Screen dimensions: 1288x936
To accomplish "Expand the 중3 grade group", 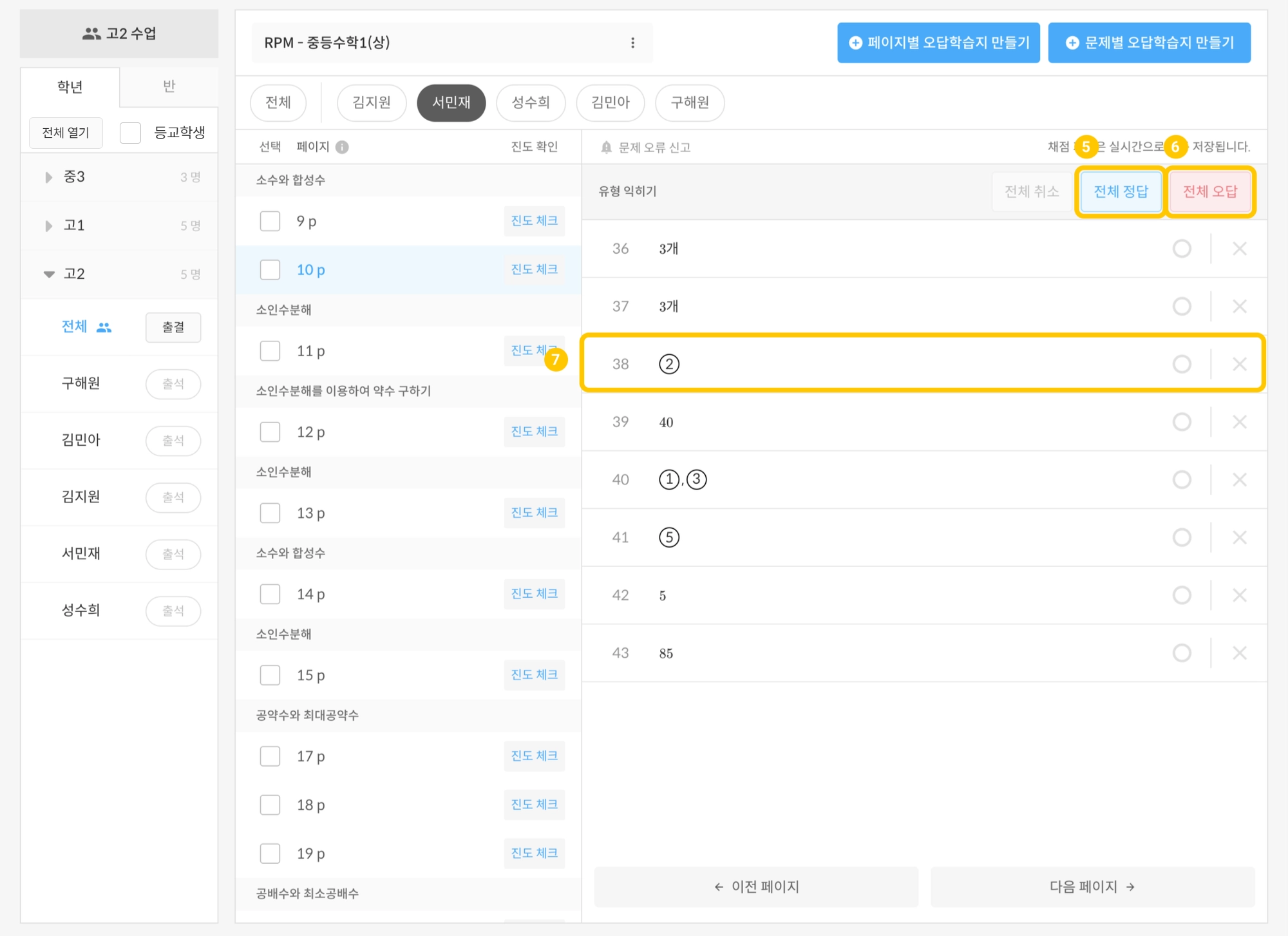I will pos(49,177).
